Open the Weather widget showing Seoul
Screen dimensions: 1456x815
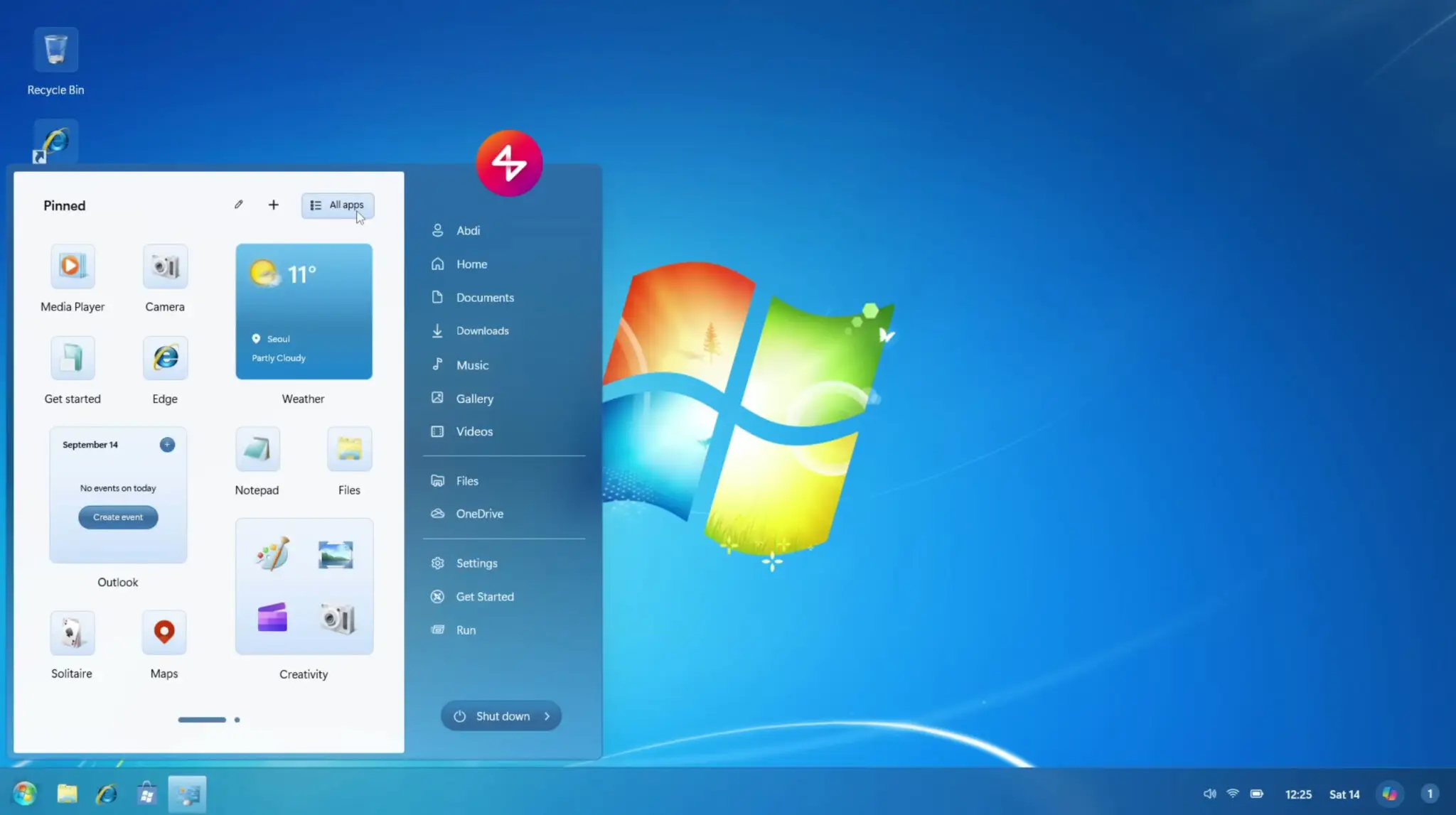(x=304, y=311)
